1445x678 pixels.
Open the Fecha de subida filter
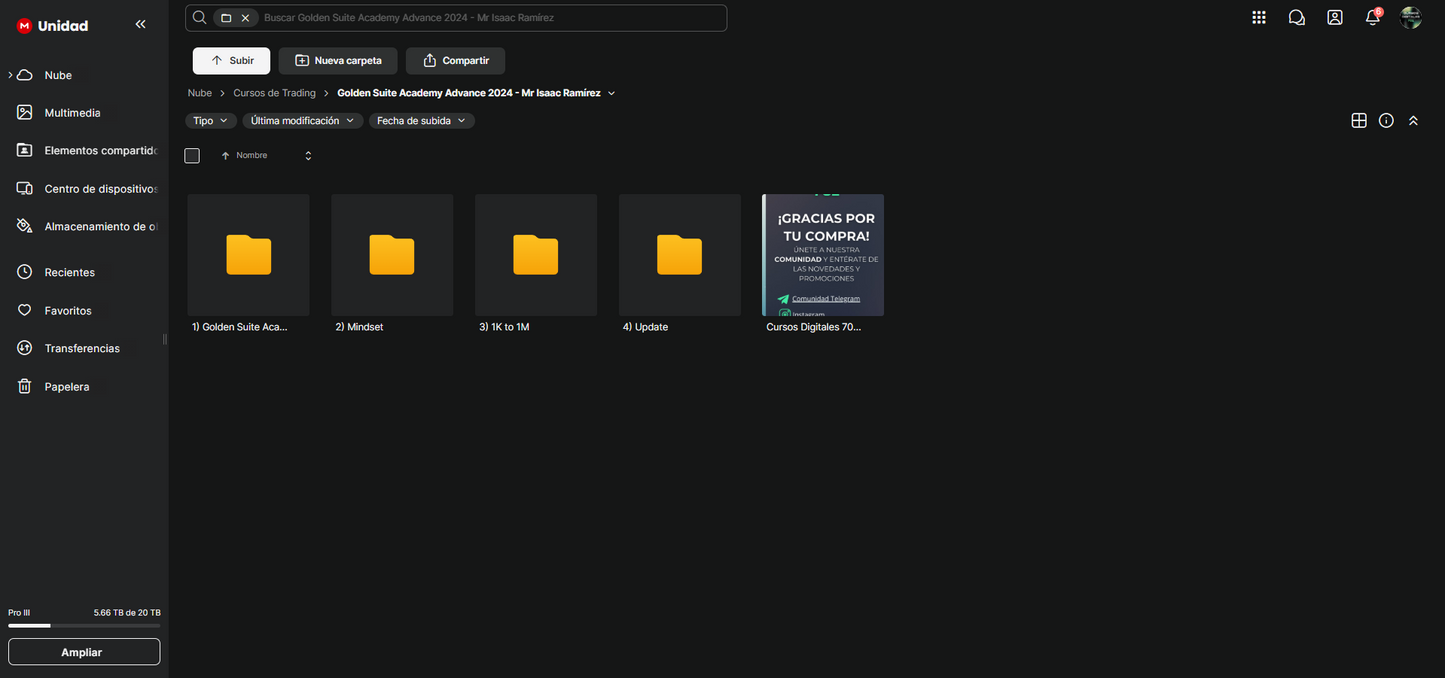[421, 121]
